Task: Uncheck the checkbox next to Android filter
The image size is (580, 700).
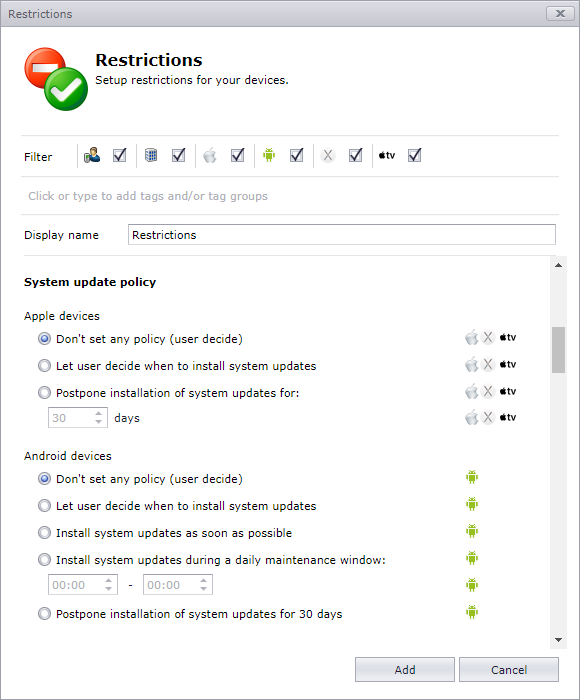Action: point(296,155)
